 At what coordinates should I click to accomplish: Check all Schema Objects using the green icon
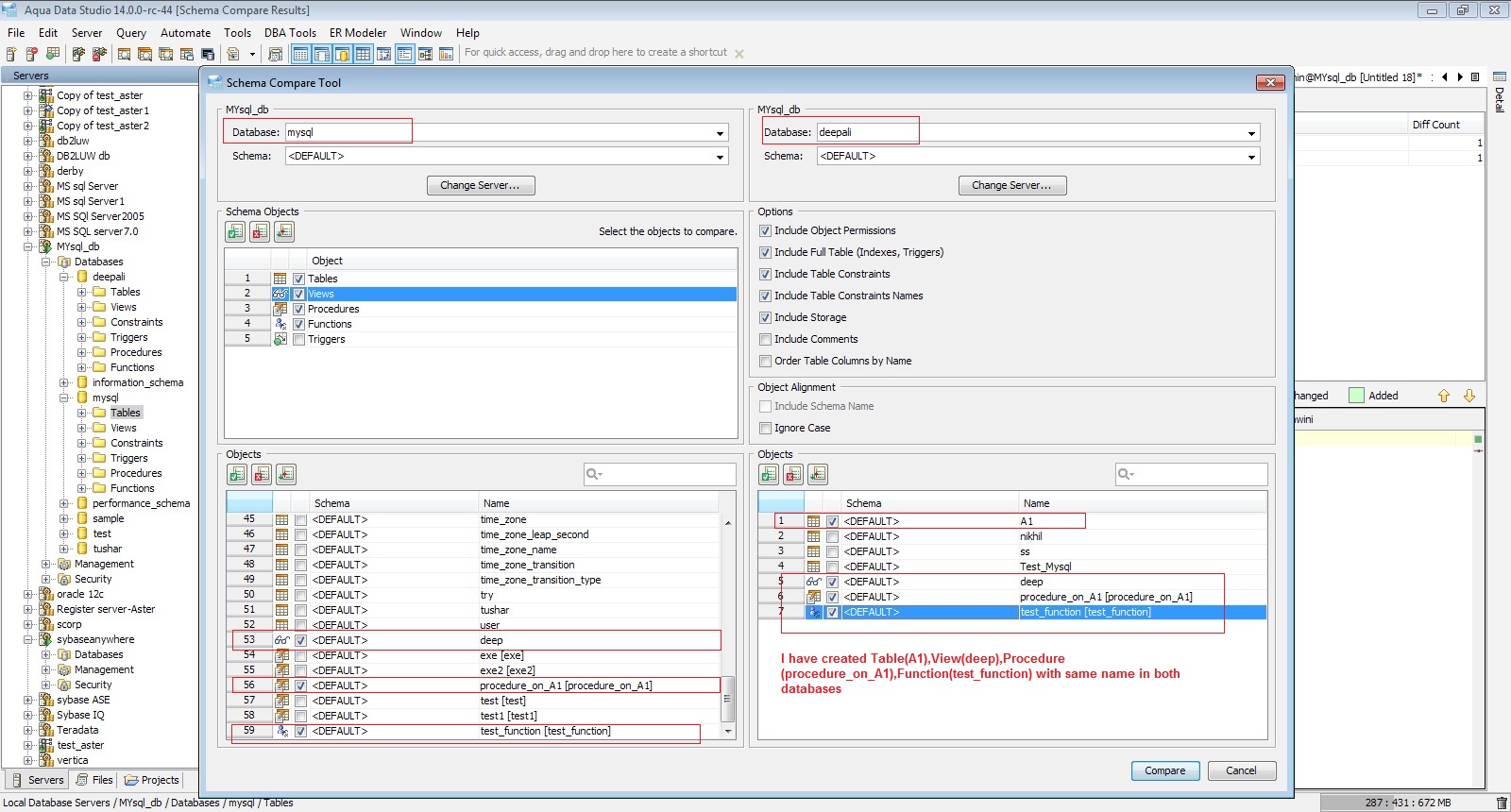tap(235, 231)
